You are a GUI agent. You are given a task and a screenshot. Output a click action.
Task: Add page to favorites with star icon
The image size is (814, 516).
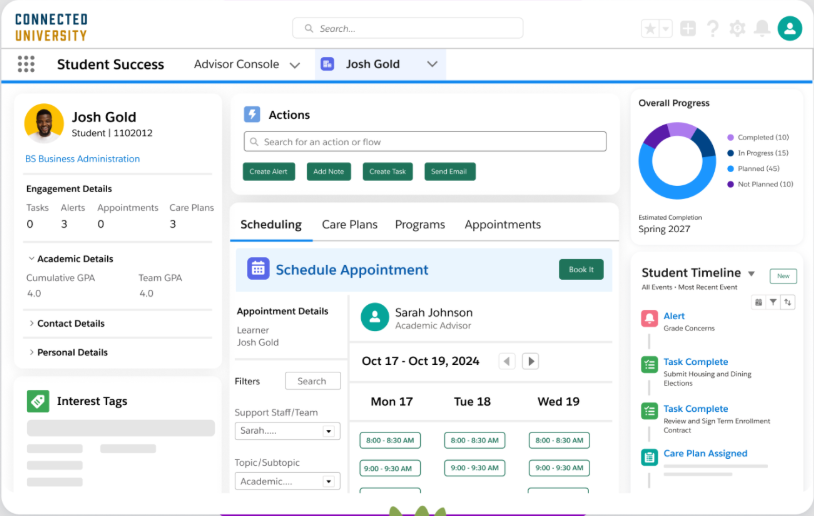(650, 29)
